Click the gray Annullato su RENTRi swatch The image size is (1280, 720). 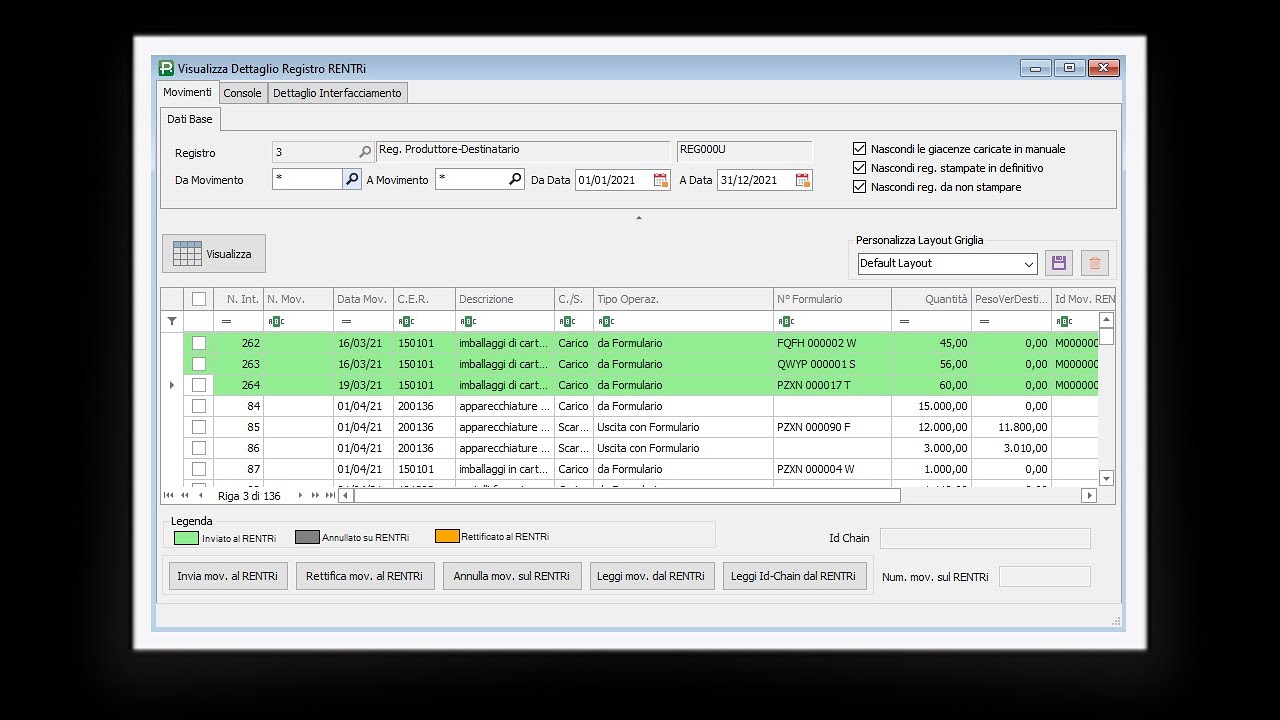pos(307,537)
